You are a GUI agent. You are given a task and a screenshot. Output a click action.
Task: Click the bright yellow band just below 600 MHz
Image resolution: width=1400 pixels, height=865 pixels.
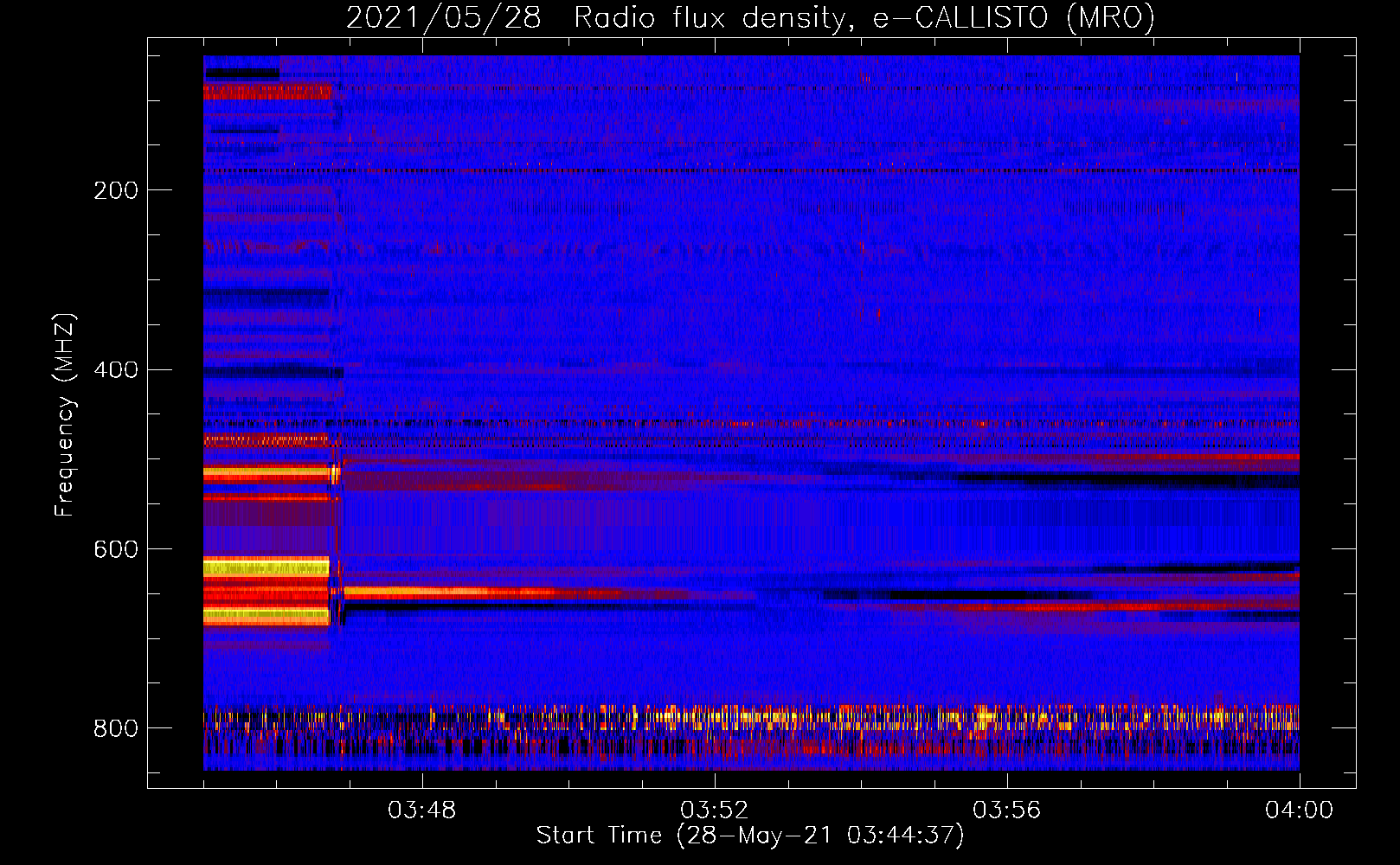tap(267, 567)
